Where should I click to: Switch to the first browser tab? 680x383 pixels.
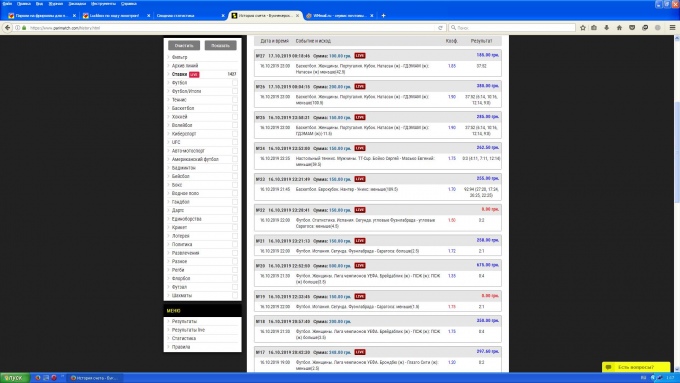(x=42, y=16)
